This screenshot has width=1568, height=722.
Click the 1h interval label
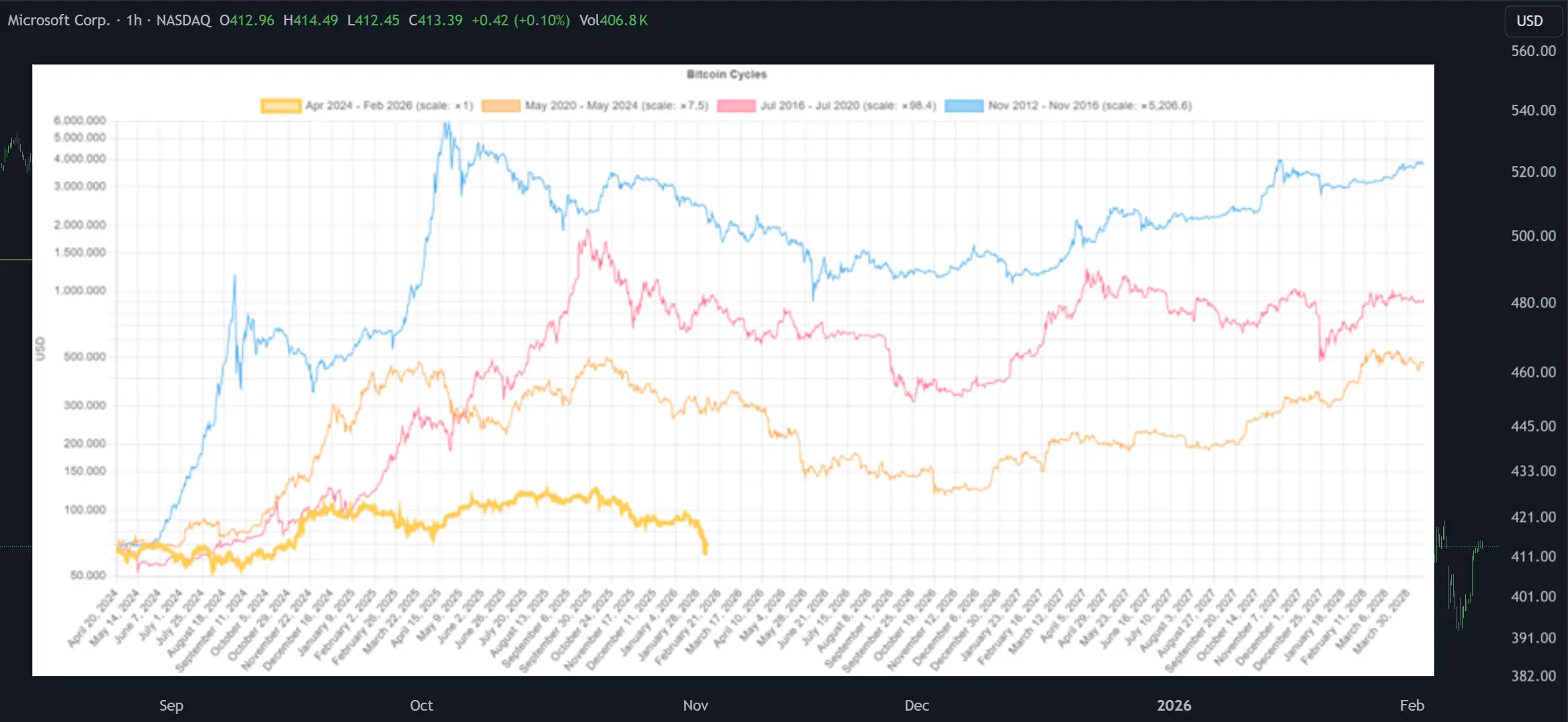point(134,20)
